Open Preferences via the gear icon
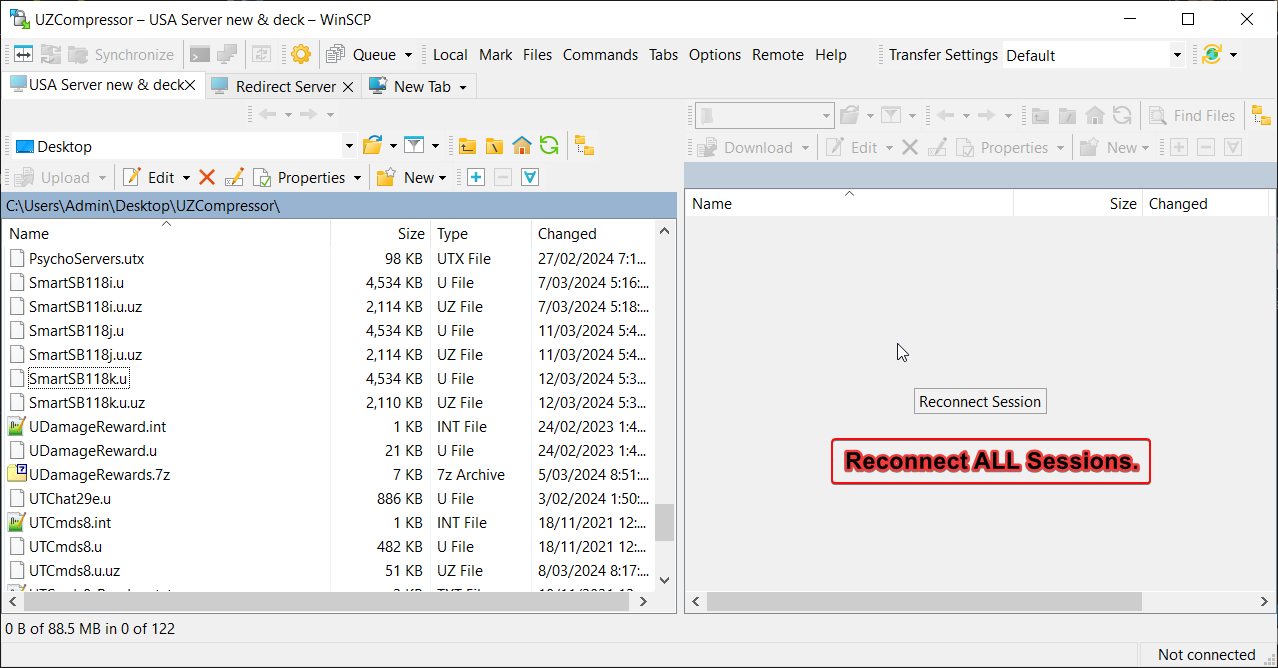 [301, 55]
